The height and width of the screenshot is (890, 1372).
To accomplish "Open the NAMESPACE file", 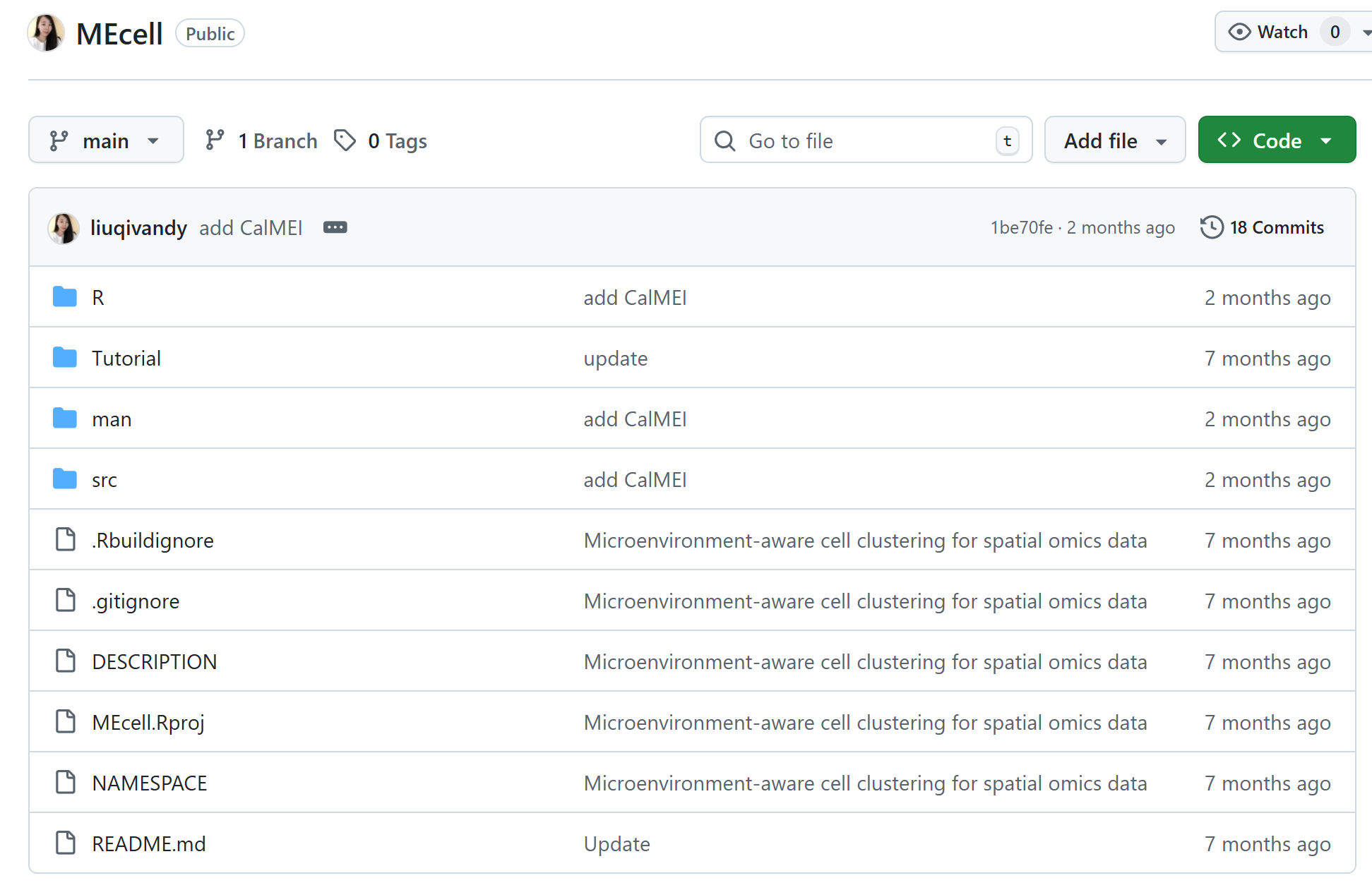I will [x=149, y=783].
